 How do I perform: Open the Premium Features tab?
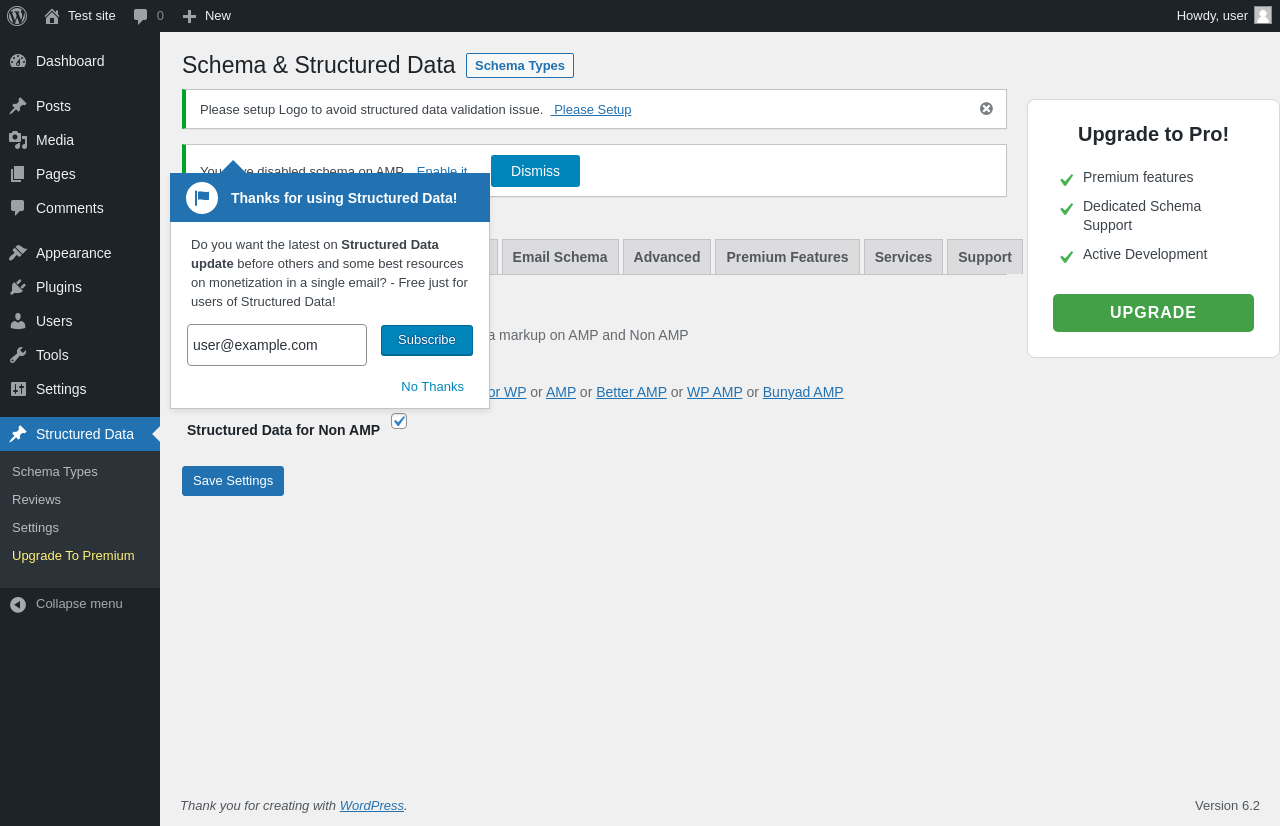tap(787, 257)
